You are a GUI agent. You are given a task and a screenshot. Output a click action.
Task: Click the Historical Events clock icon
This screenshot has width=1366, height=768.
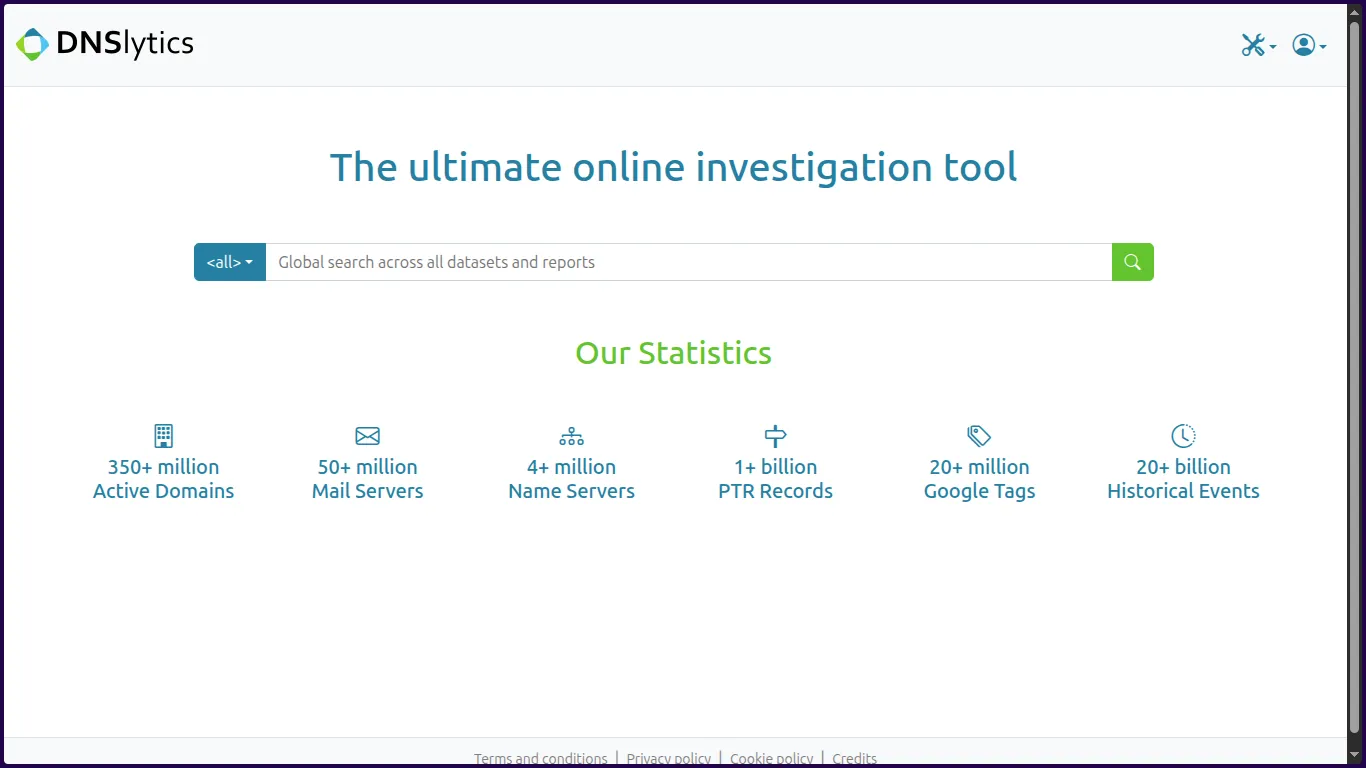[x=1183, y=436]
